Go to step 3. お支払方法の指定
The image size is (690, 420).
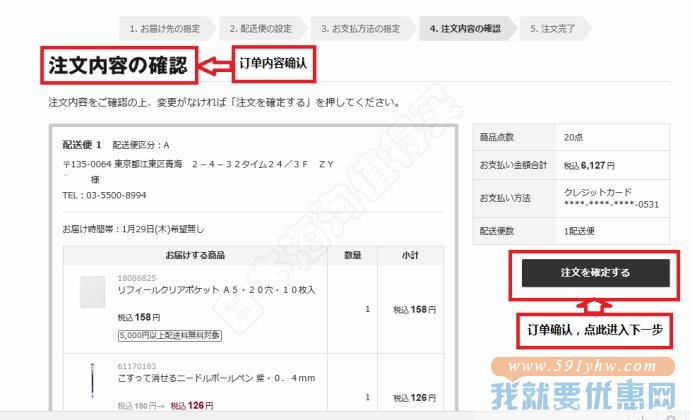361,29
